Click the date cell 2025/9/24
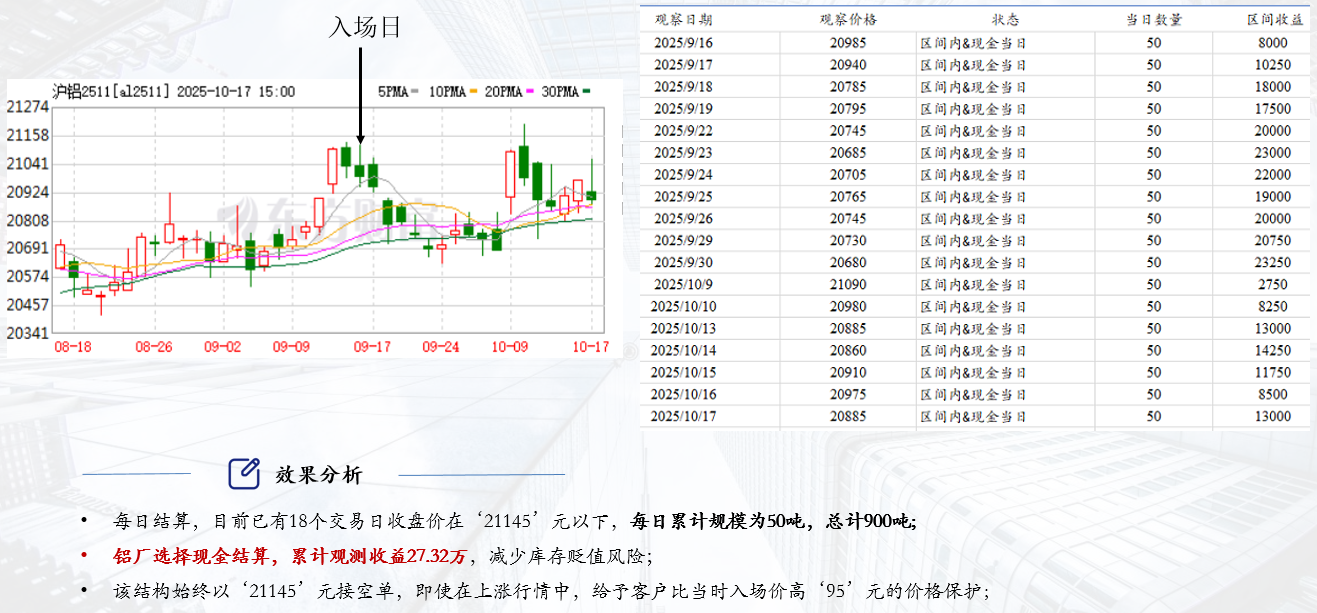 (x=684, y=175)
